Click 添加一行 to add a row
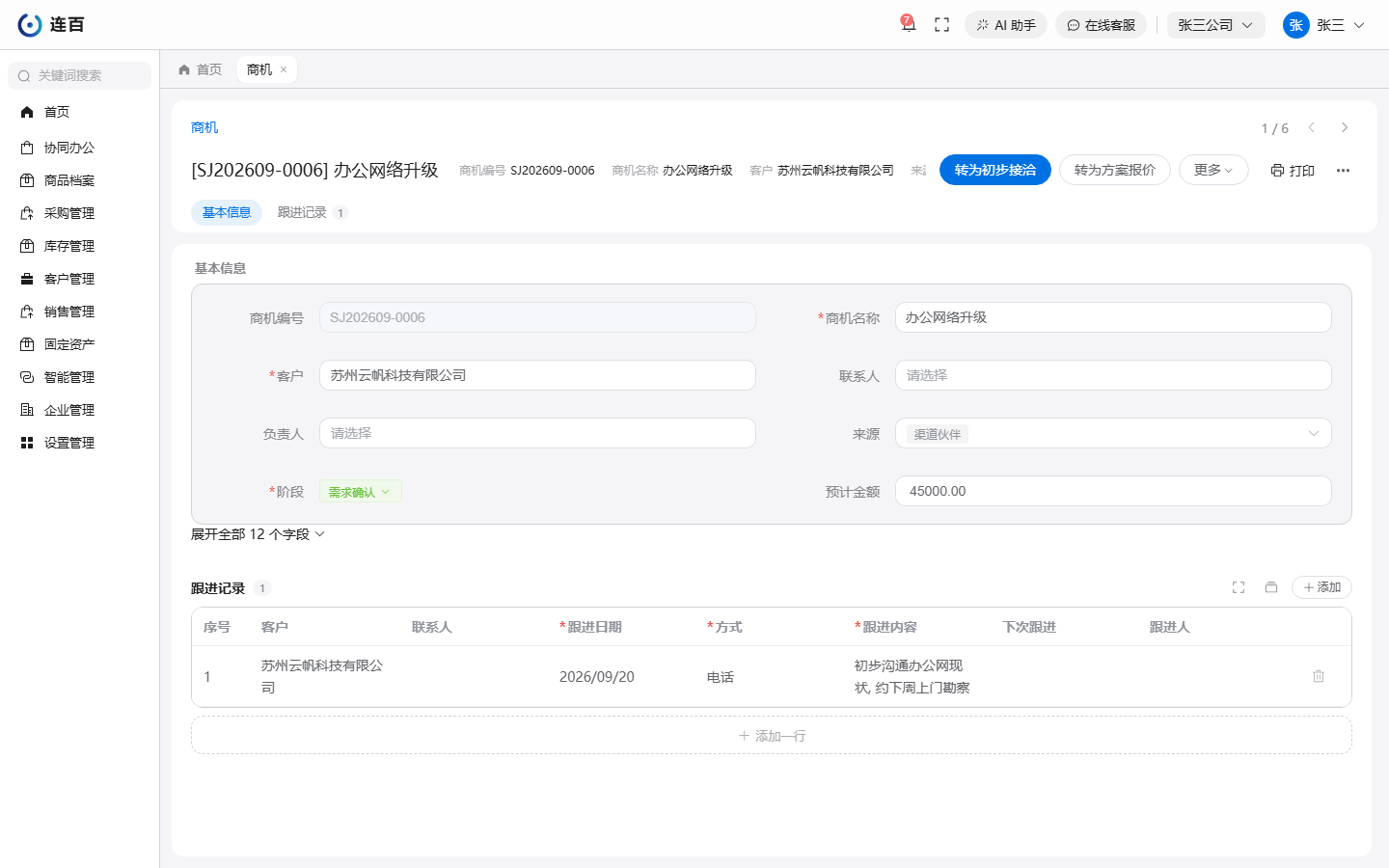 tap(772, 735)
